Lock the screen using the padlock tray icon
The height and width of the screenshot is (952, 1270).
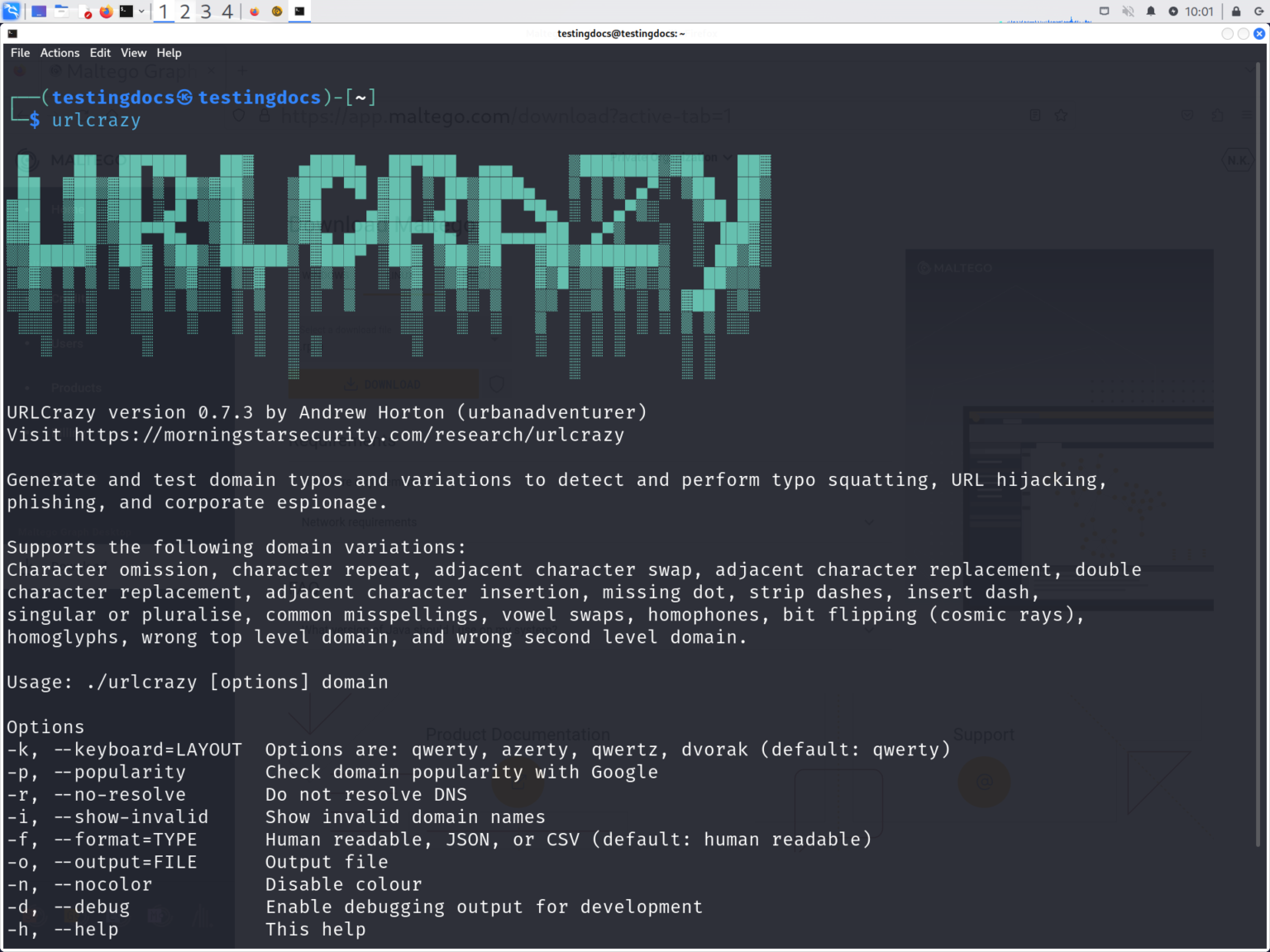(1235, 12)
